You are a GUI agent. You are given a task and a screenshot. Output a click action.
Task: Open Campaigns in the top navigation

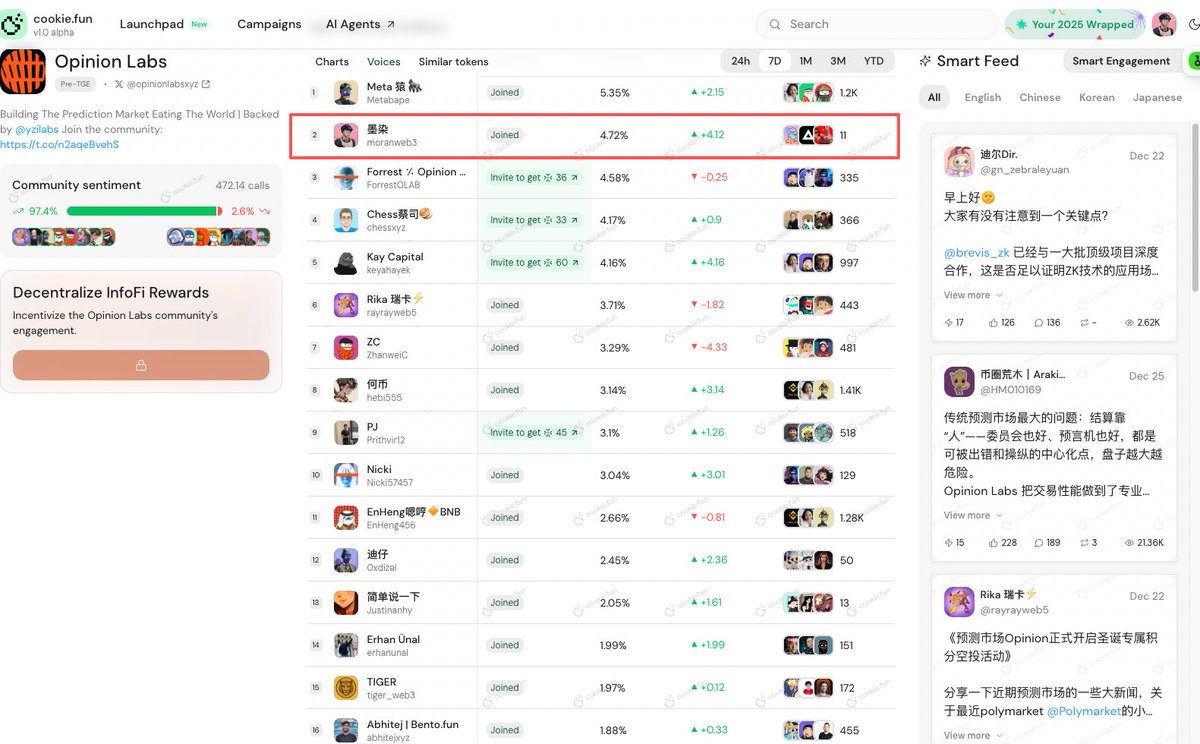[269, 24]
